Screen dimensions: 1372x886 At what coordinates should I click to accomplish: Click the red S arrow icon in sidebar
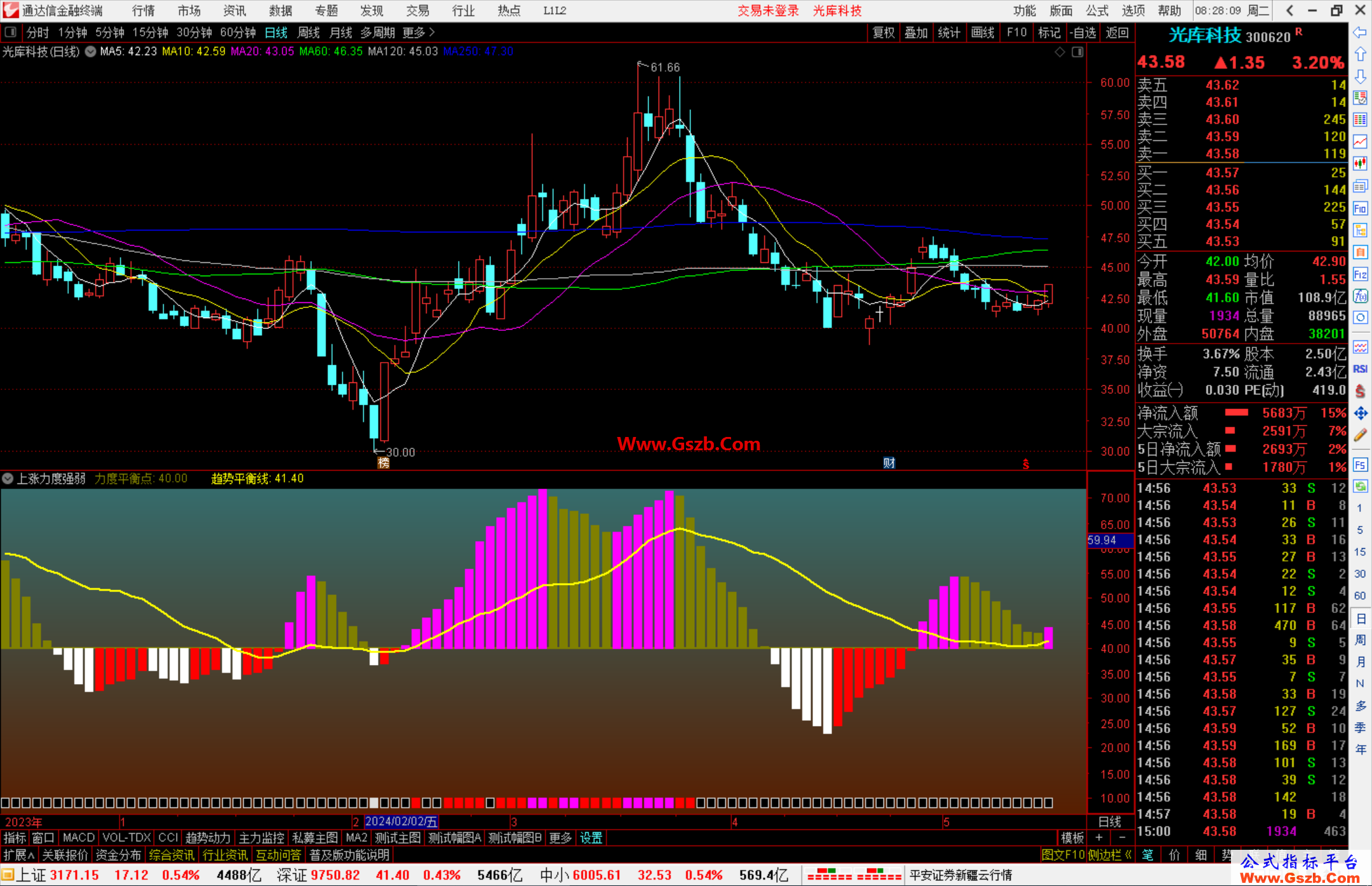(1360, 391)
